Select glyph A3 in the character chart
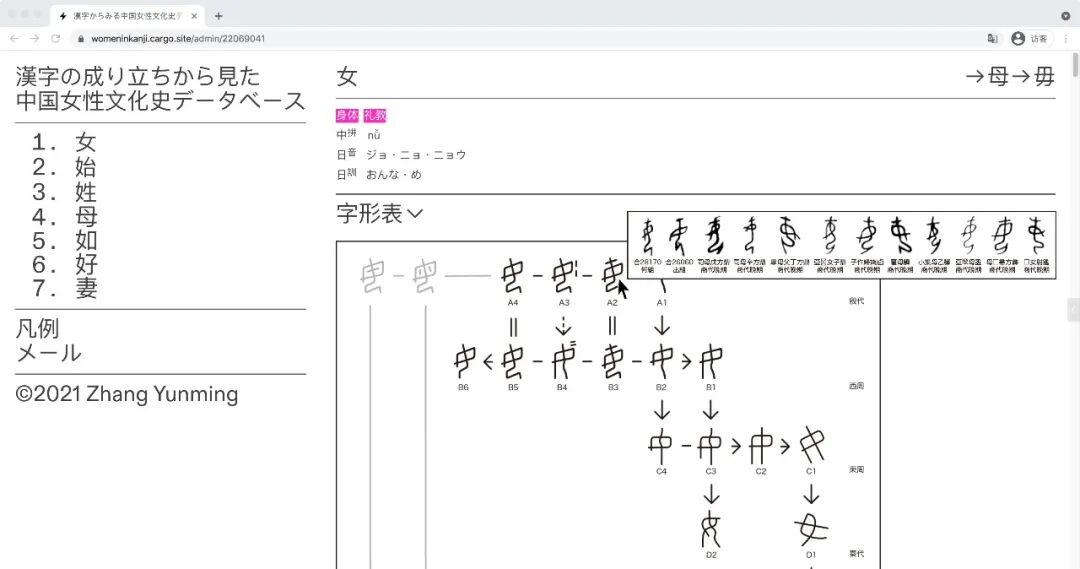This screenshot has width=1080, height=569. pos(564,276)
